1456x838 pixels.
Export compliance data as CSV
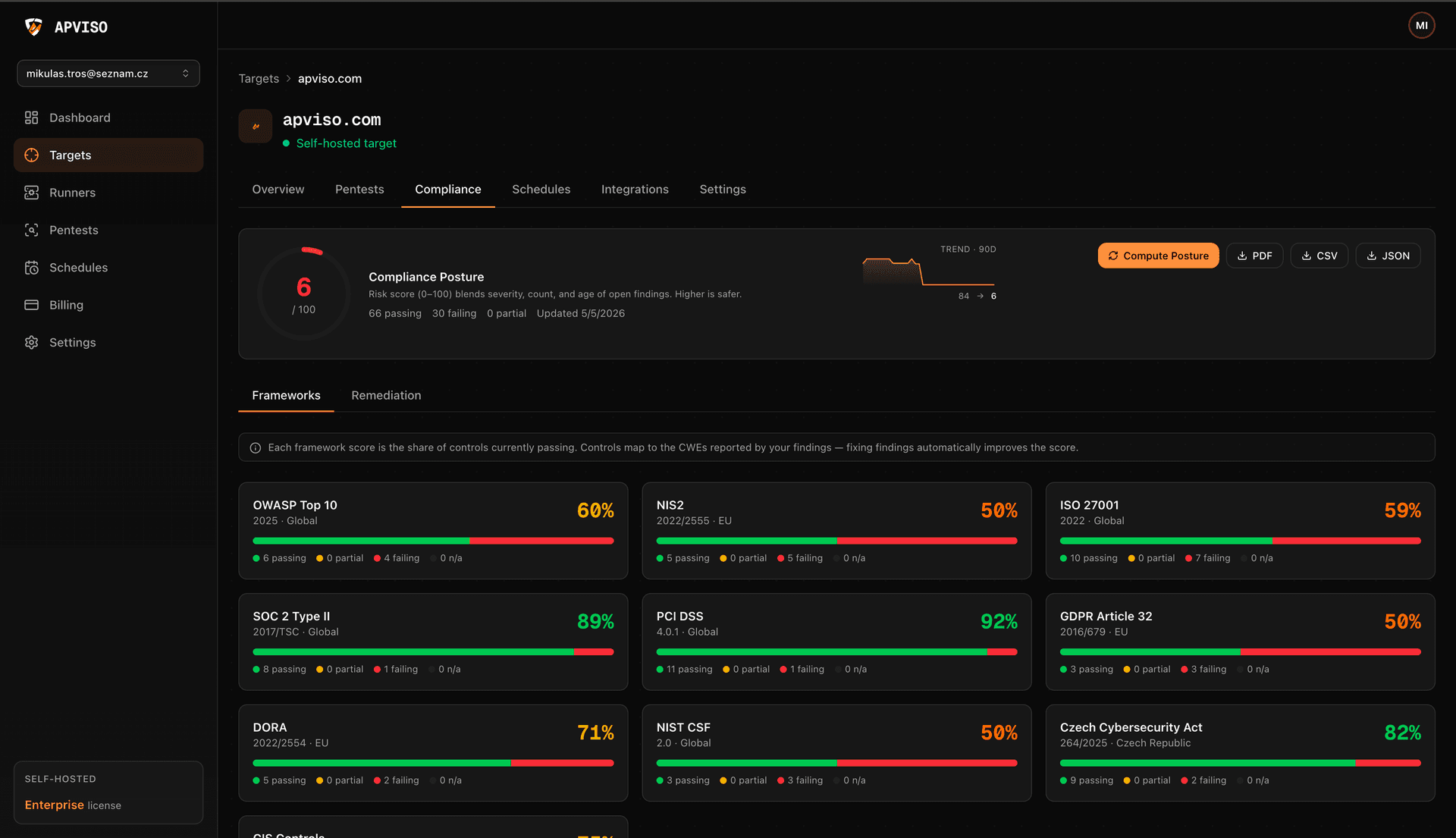(1319, 256)
